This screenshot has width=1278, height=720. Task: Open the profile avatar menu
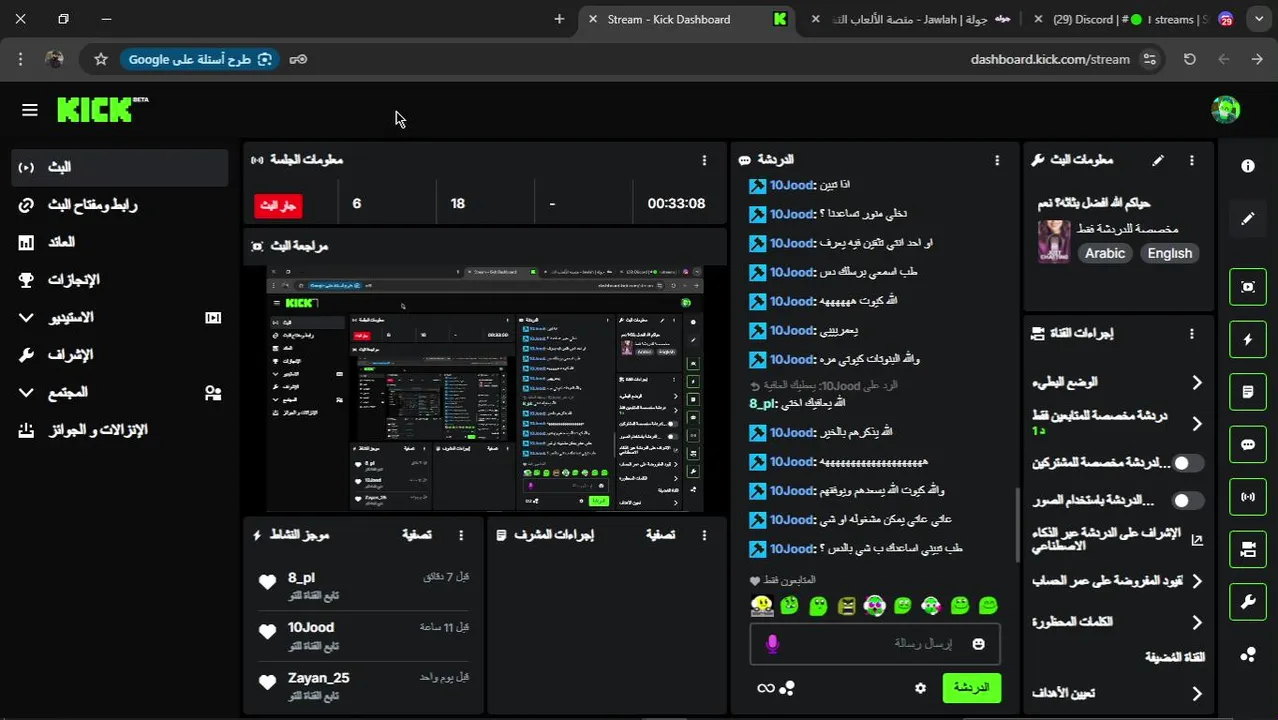pyautogui.click(x=1225, y=110)
